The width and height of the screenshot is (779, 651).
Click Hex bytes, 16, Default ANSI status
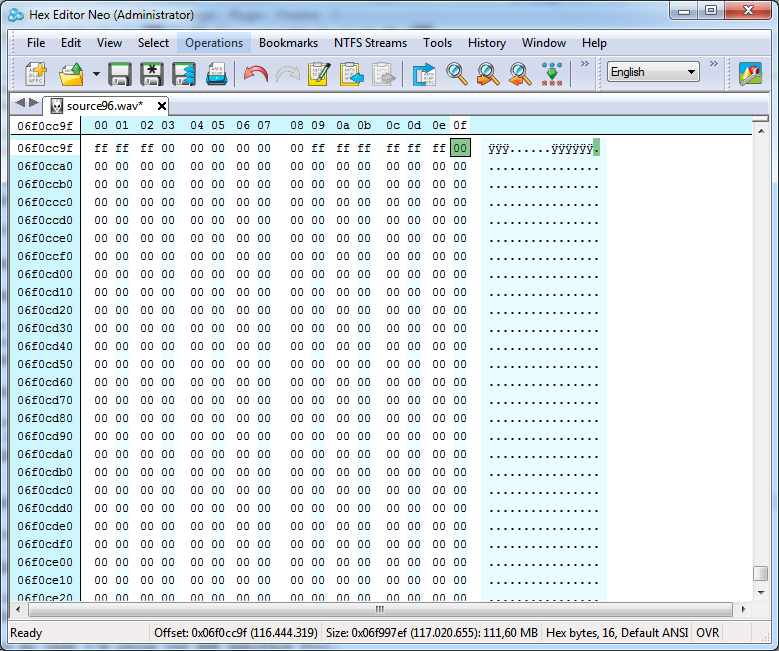617,633
